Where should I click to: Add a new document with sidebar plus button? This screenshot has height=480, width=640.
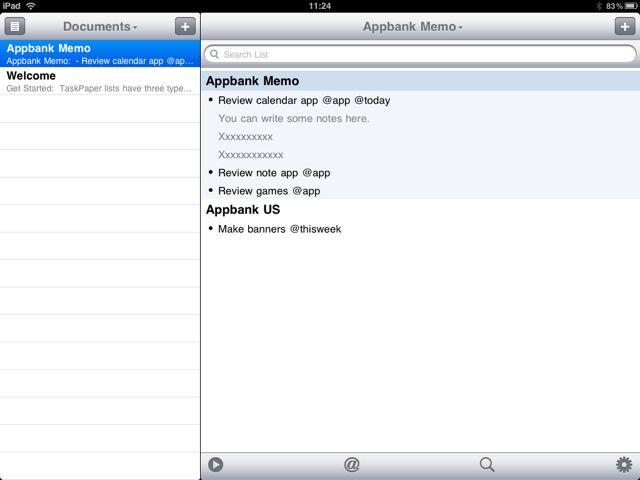(x=185, y=27)
